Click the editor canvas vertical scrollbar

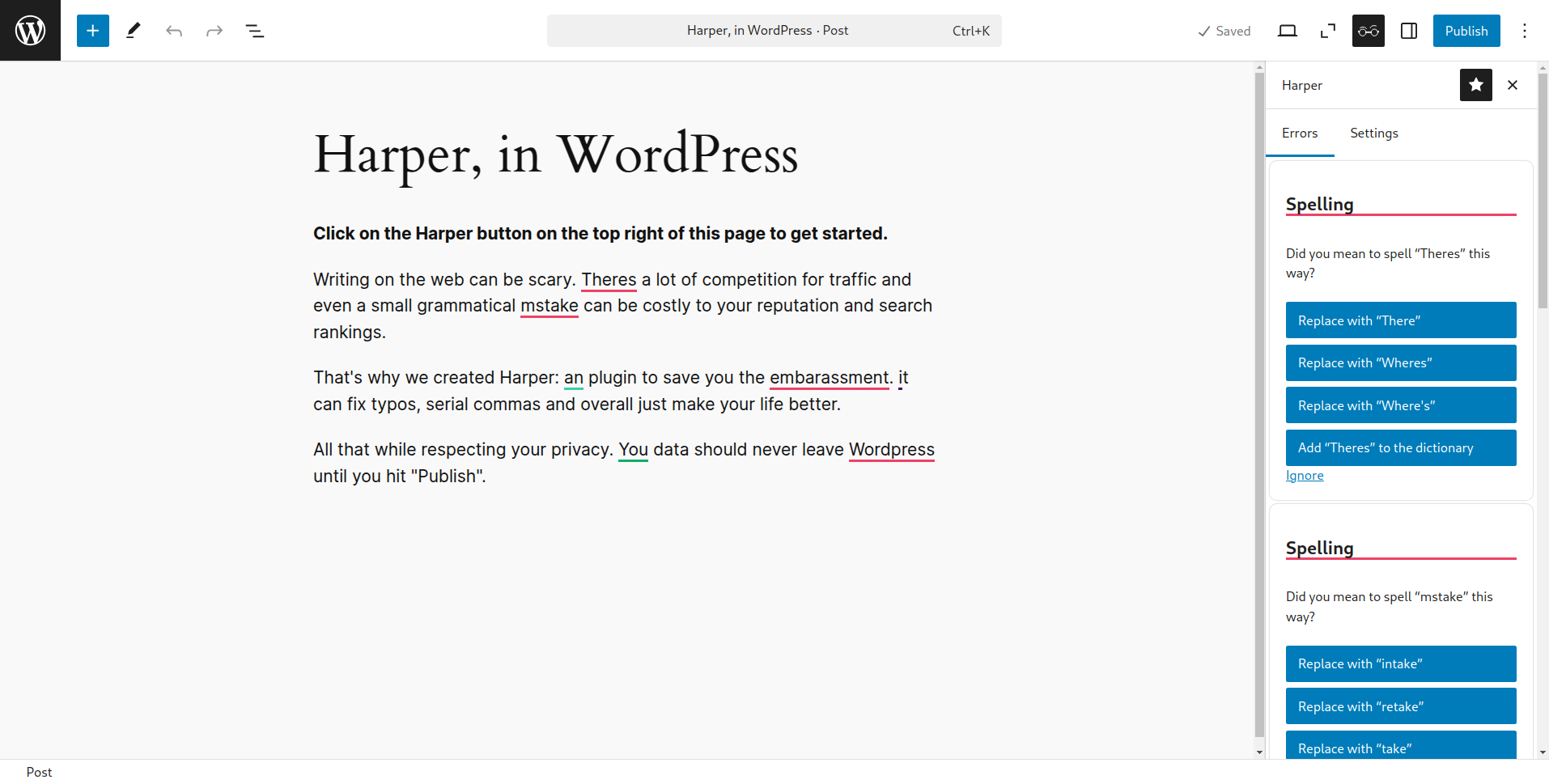pyautogui.click(x=1259, y=405)
